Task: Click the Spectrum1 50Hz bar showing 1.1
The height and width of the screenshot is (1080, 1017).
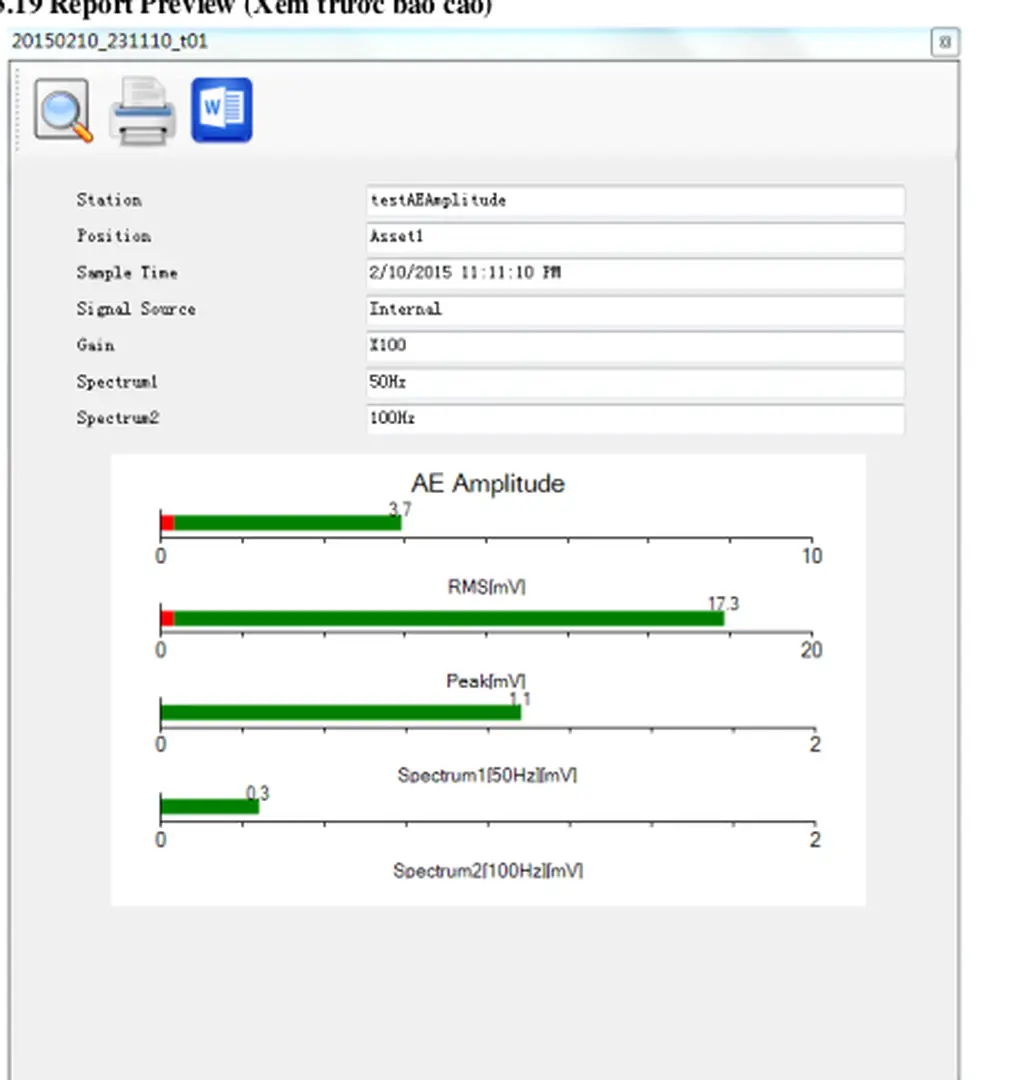Action: coord(340,713)
